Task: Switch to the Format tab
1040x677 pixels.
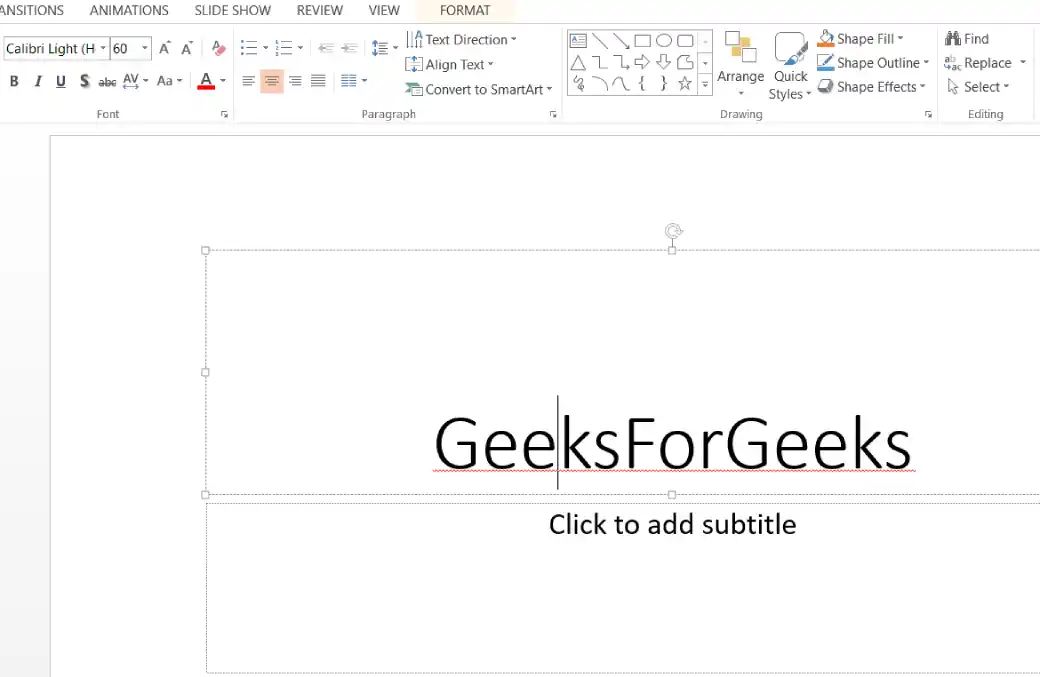Action: (465, 11)
